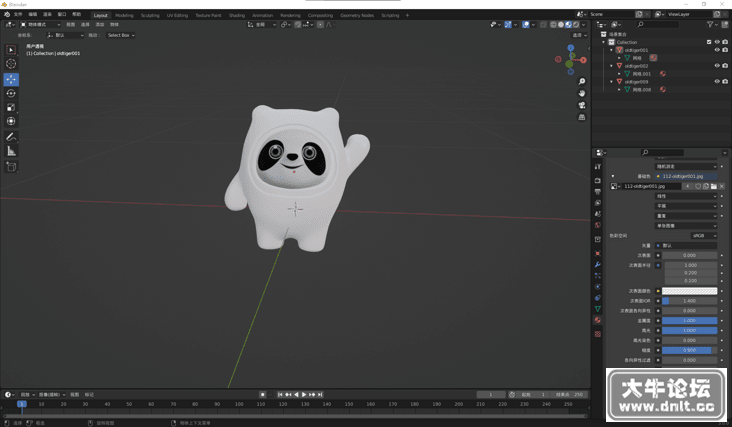Click base color texture 112-oldtiger001.jpg link
The height and width of the screenshot is (427, 732).
(x=686, y=176)
